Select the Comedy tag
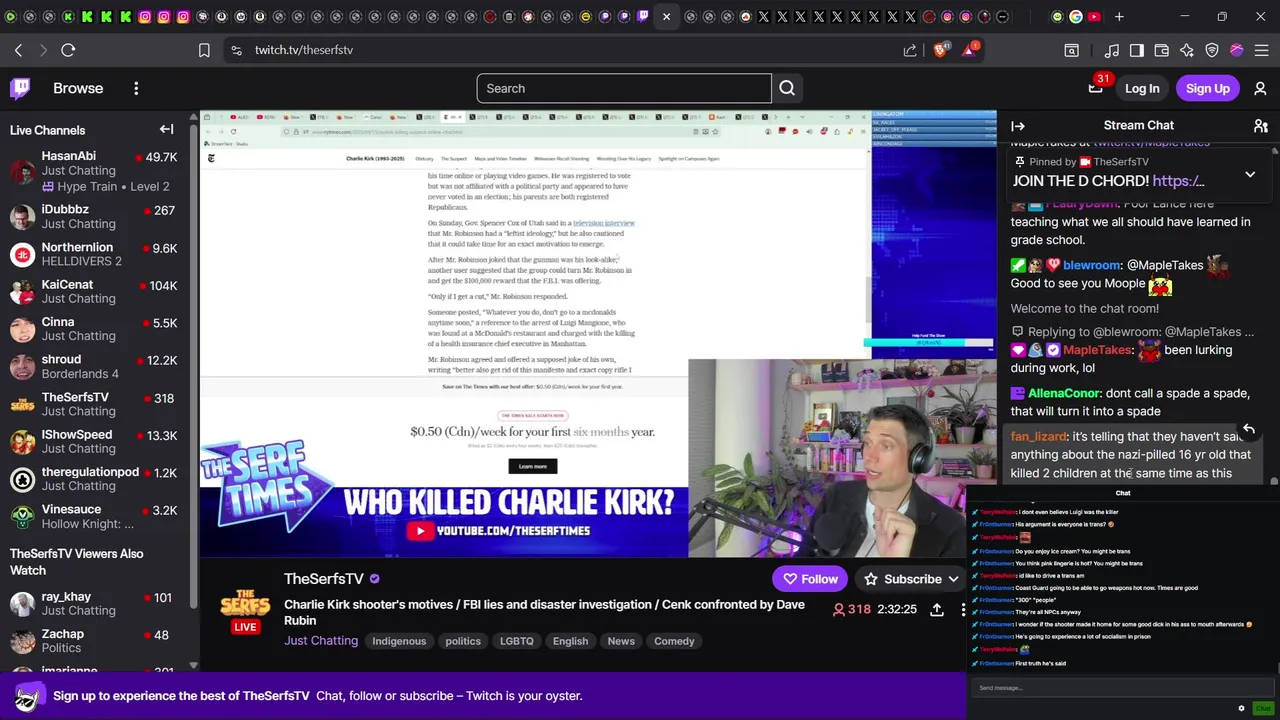 point(674,641)
